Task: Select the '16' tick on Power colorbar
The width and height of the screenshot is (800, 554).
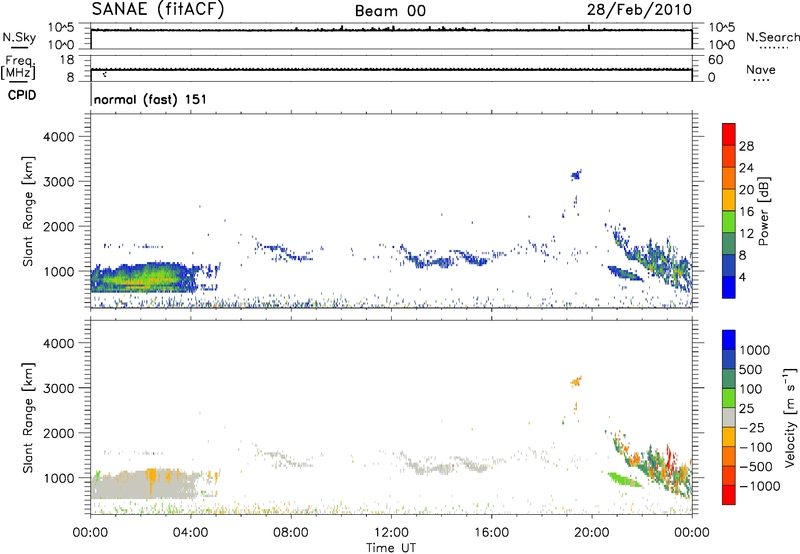Action: [746, 212]
